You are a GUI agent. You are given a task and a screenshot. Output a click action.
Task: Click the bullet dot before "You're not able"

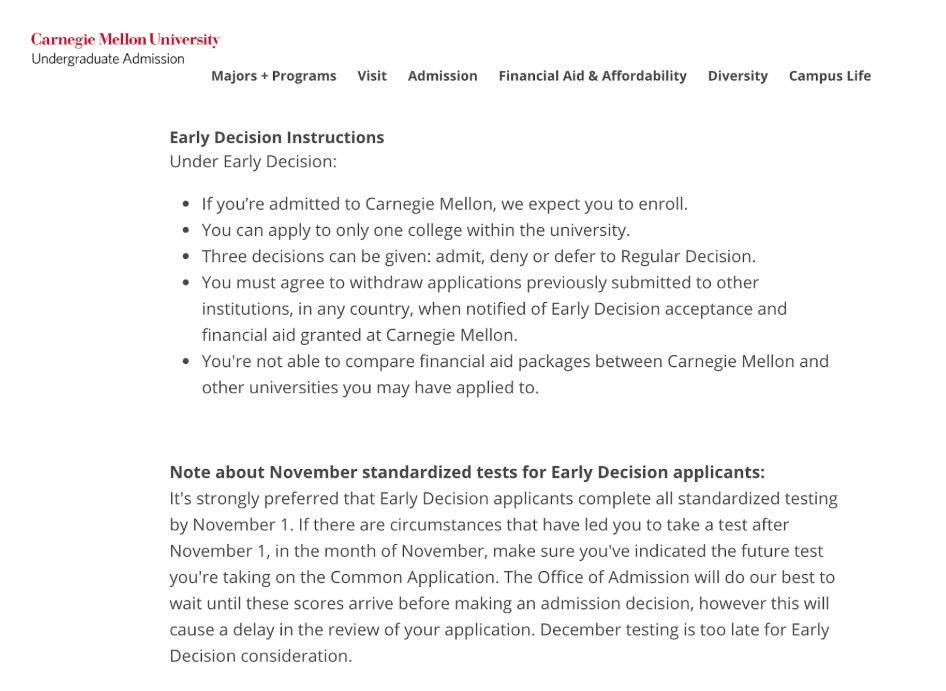[x=186, y=362]
